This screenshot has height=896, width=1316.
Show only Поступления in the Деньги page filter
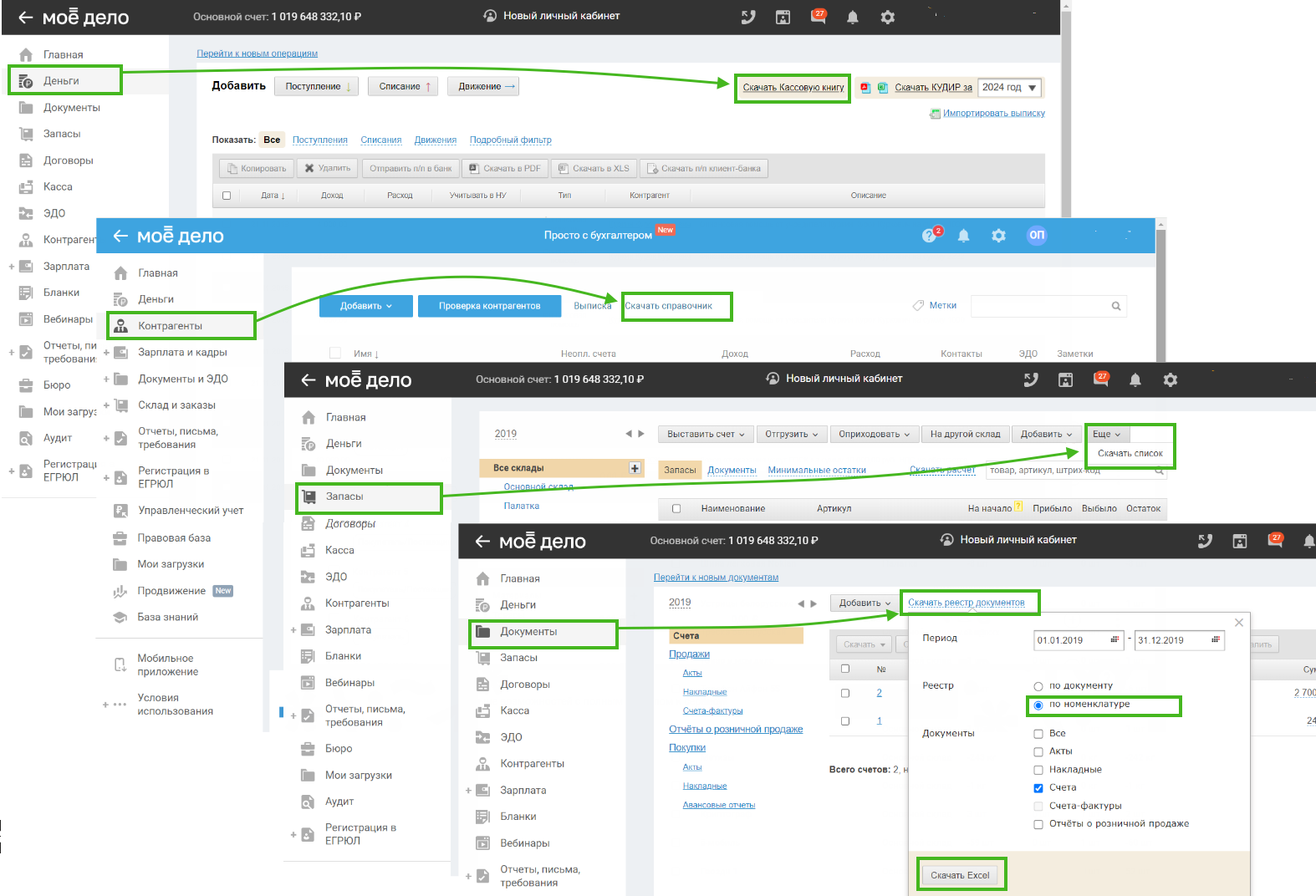320,140
